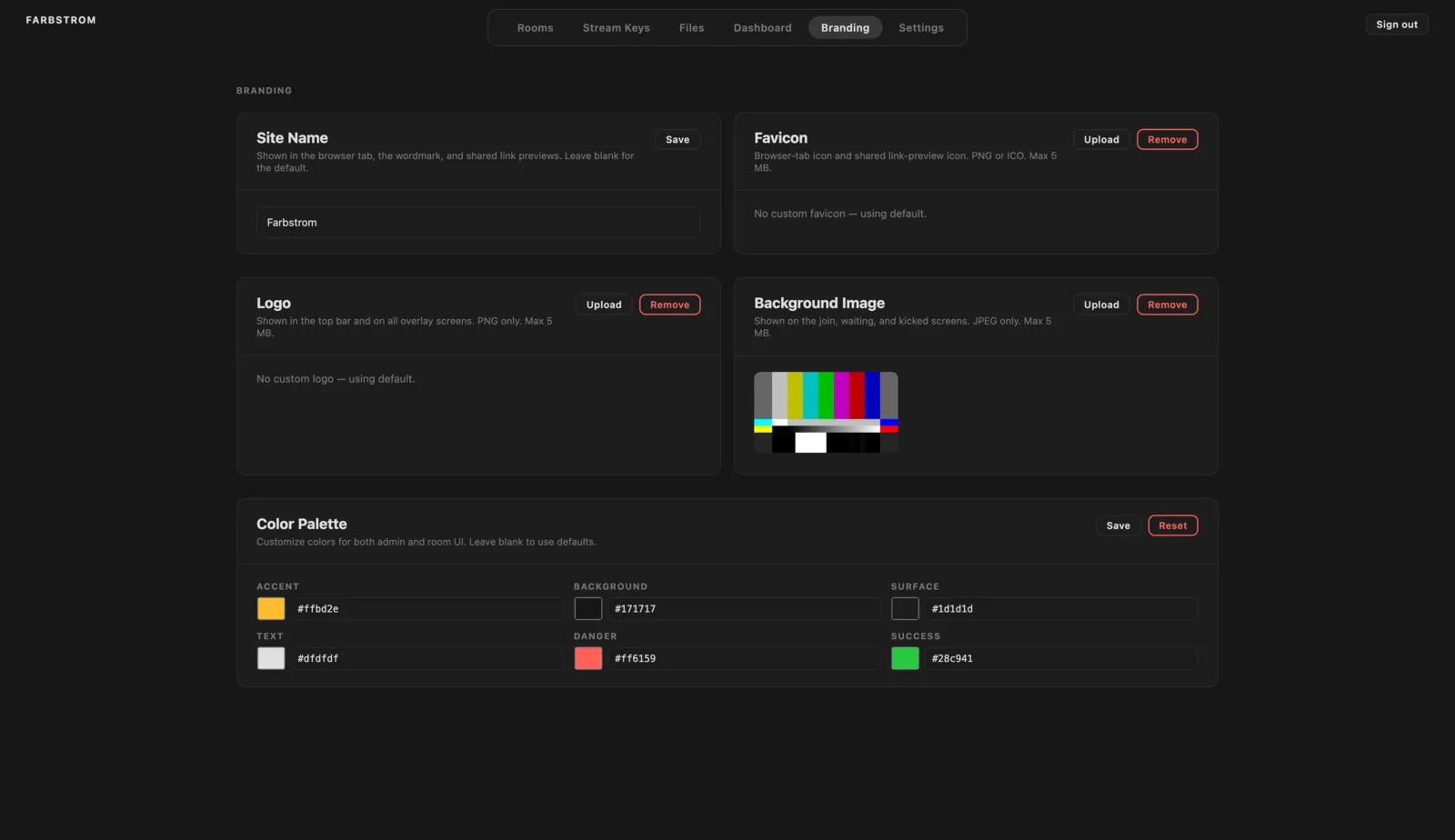Edit the Text hex field #dfdfdf
The height and width of the screenshot is (840, 1455).
tap(427, 658)
